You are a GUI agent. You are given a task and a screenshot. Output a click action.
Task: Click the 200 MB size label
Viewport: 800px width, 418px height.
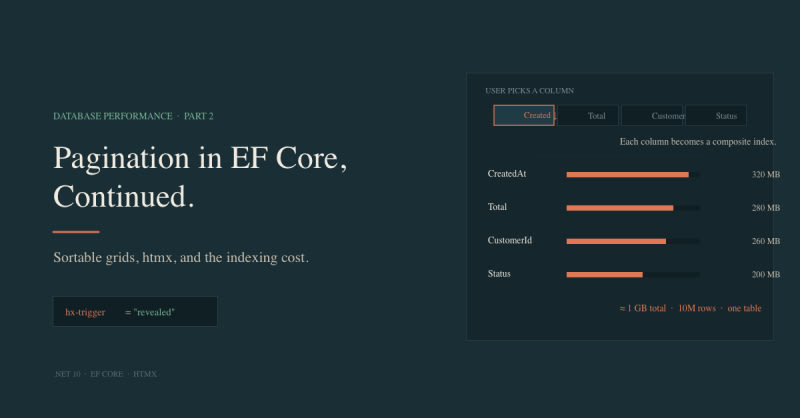pyautogui.click(x=765, y=275)
